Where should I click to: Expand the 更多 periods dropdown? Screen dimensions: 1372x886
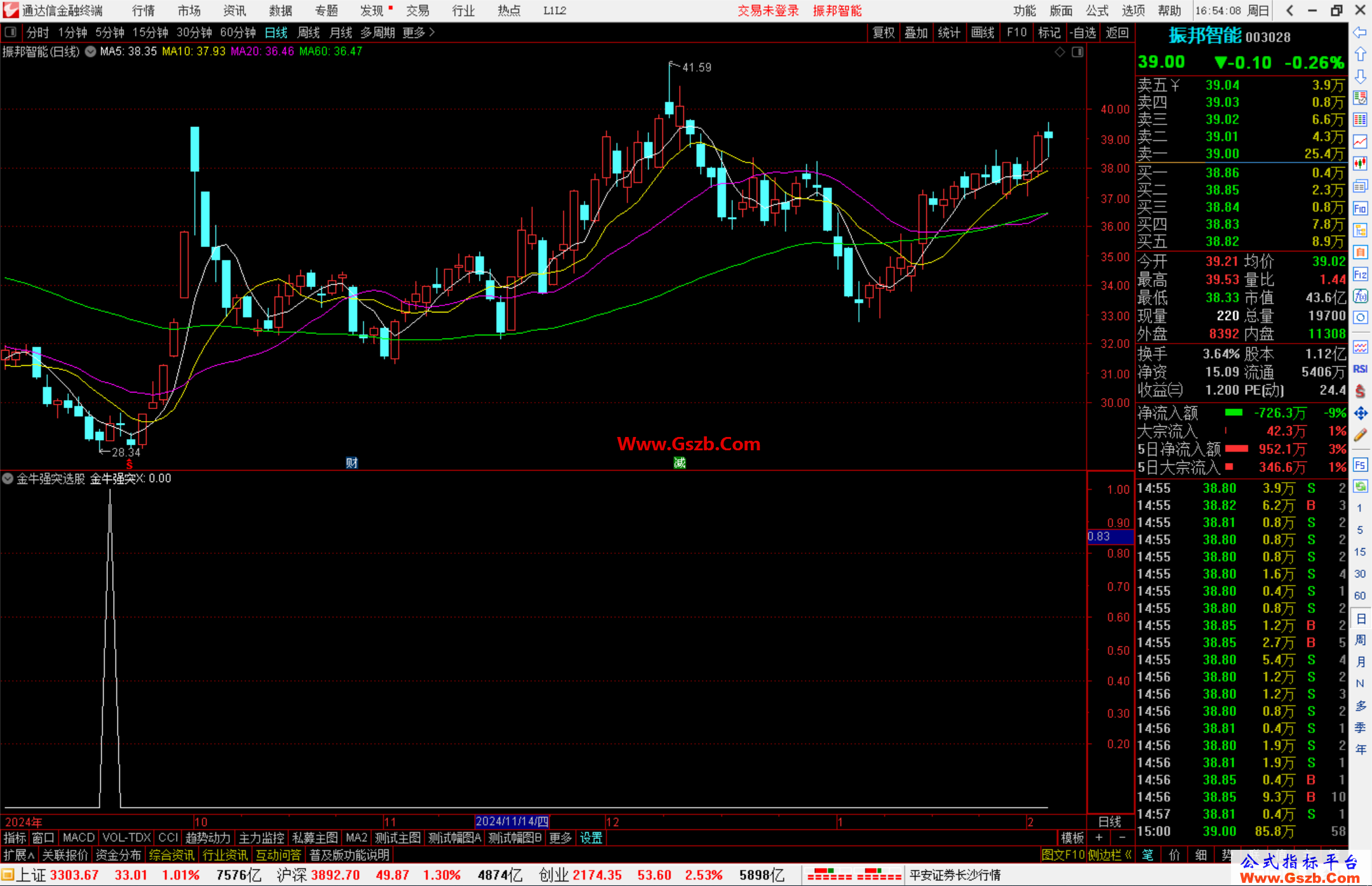(419, 32)
